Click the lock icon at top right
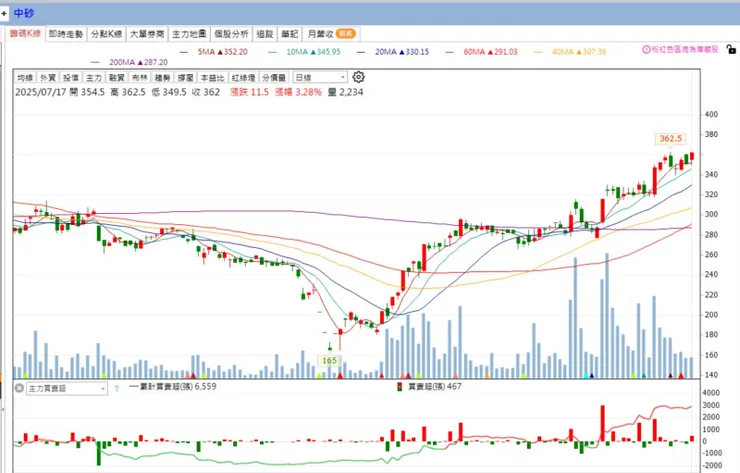 click(731, 49)
